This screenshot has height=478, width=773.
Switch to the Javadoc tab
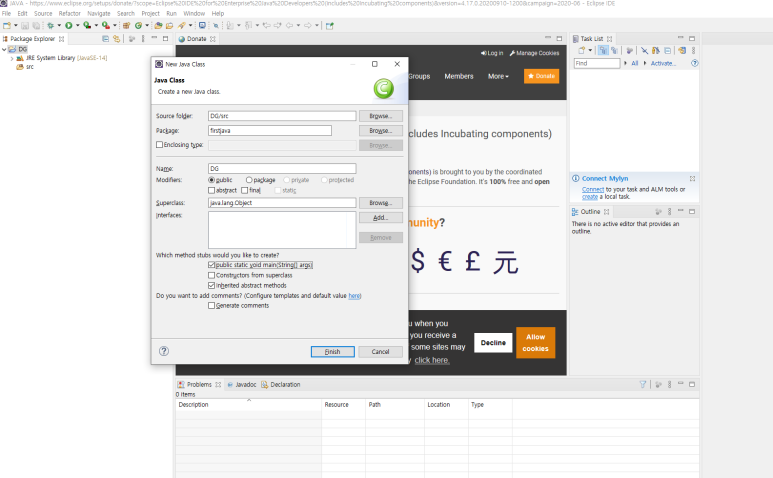pyautogui.click(x=242, y=384)
